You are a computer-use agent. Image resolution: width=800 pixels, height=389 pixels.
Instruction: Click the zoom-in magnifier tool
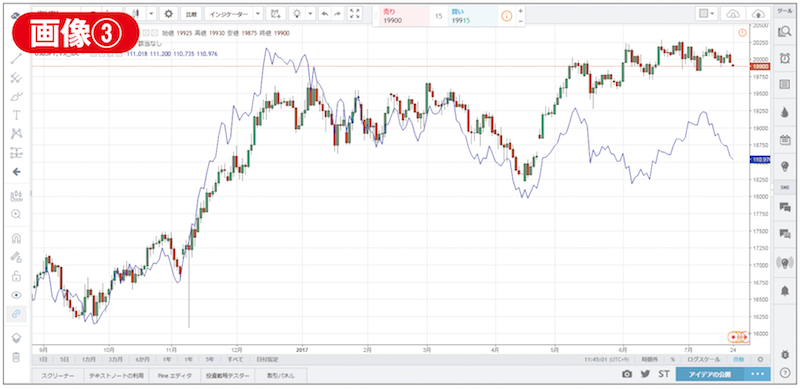coord(16,214)
